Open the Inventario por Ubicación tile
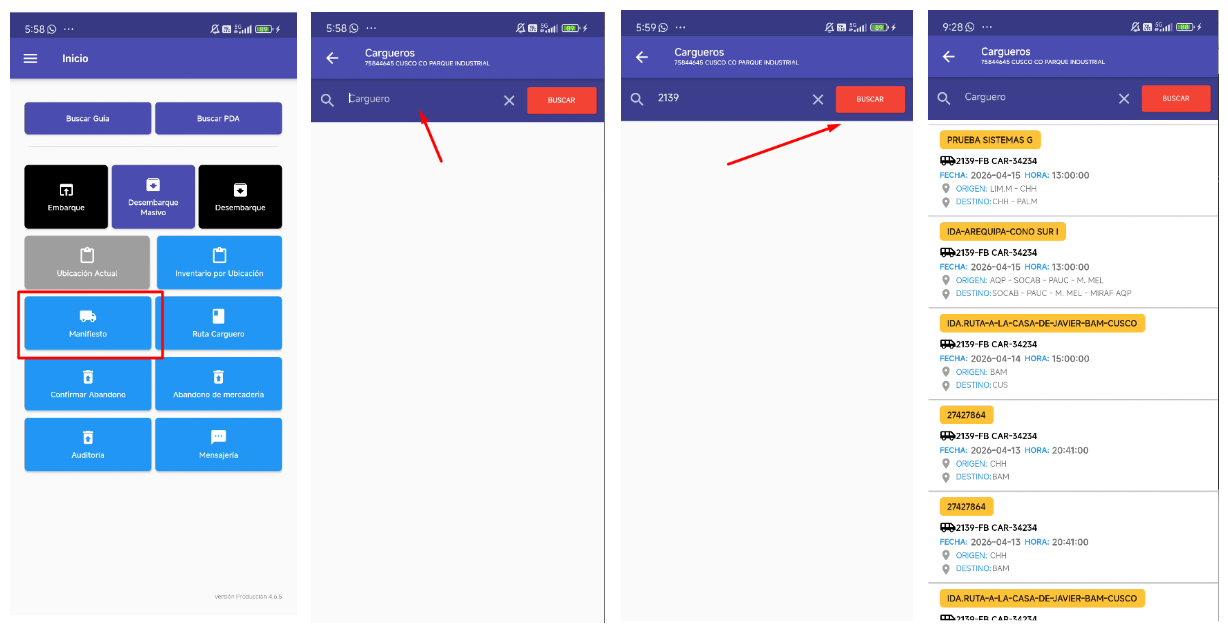 tap(219, 262)
